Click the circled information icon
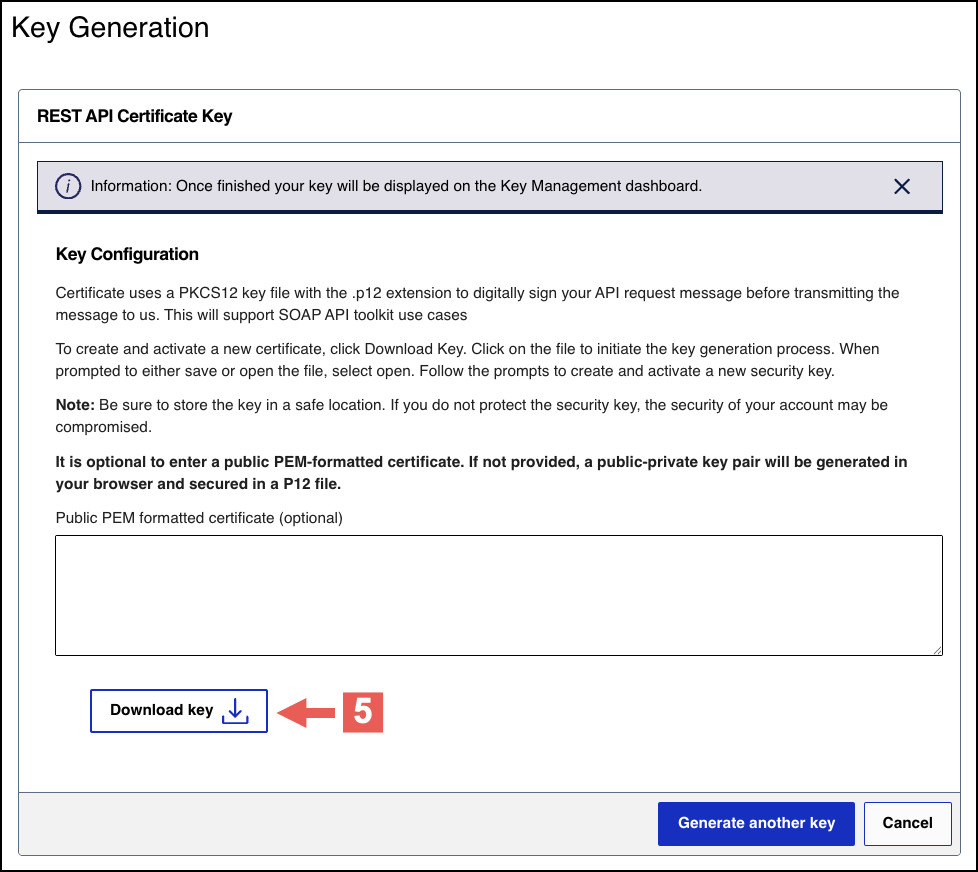978x872 pixels. click(68, 186)
